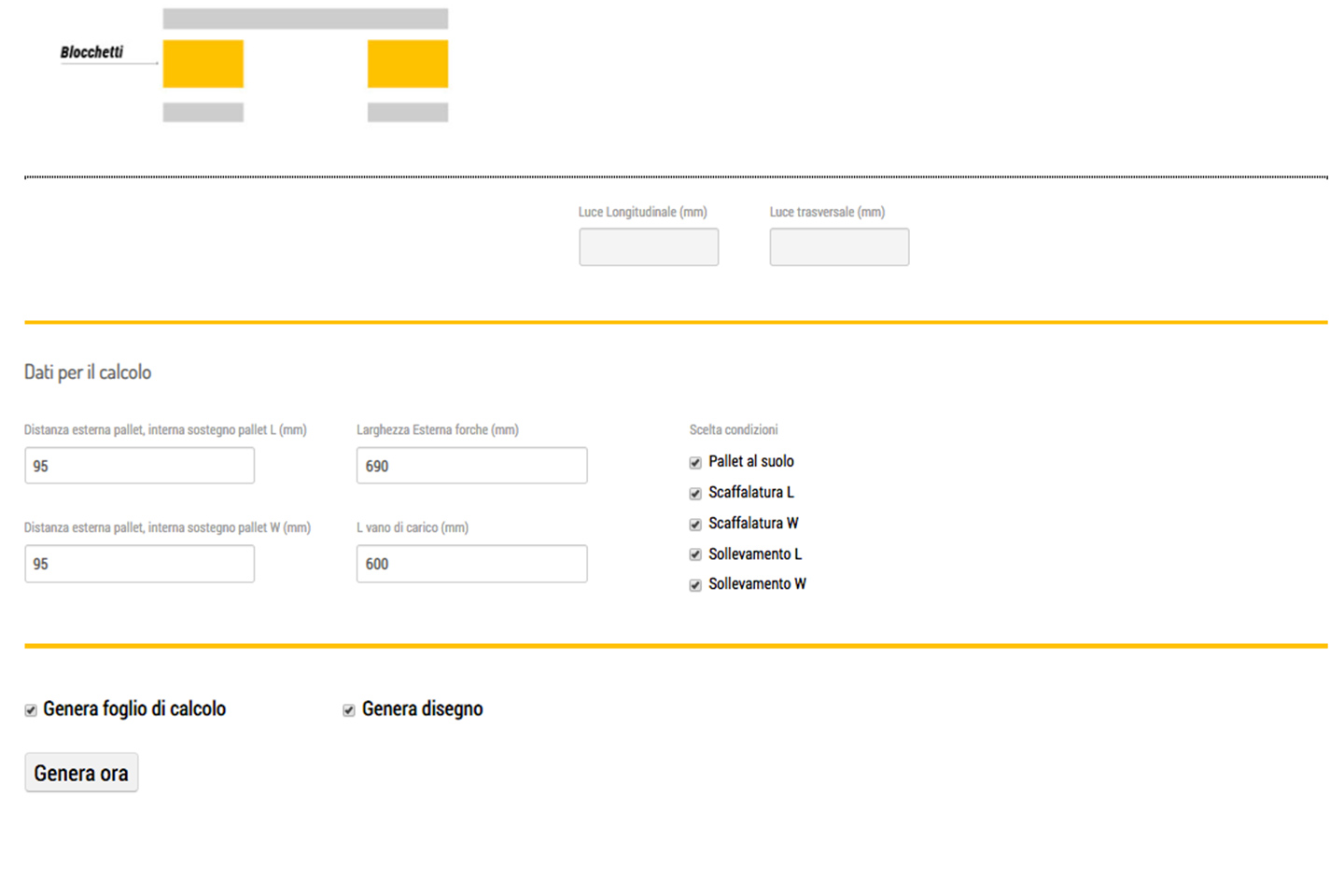The width and height of the screenshot is (1344, 896).
Task: Focus the Luce Longitudinale (mm) field
Action: 648,247
